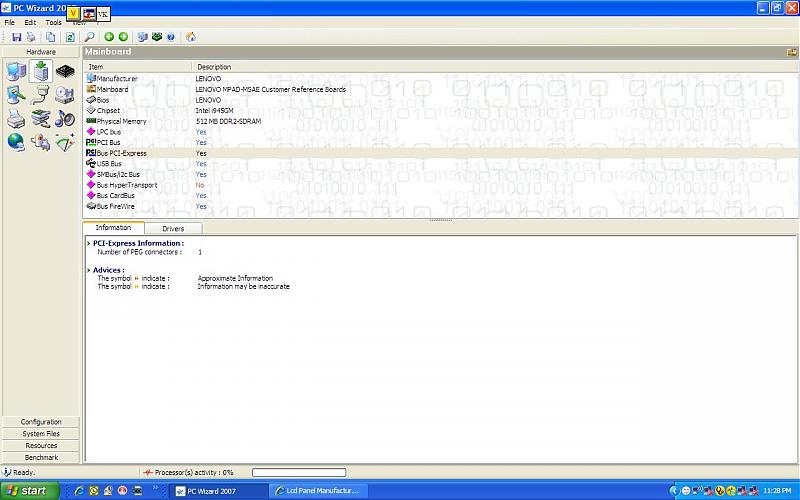Expand the Benchmark section

41,457
